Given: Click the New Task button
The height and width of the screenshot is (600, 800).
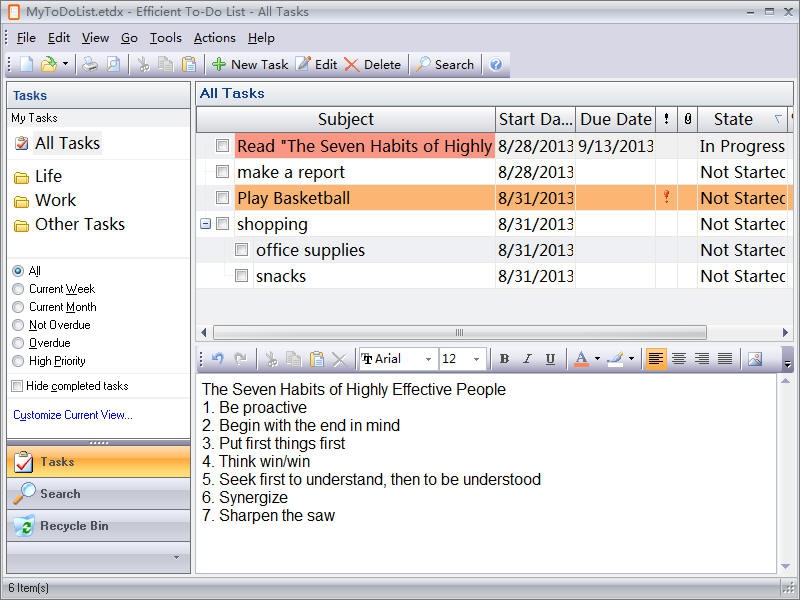Looking at the screenshot, I should point(250,64).
